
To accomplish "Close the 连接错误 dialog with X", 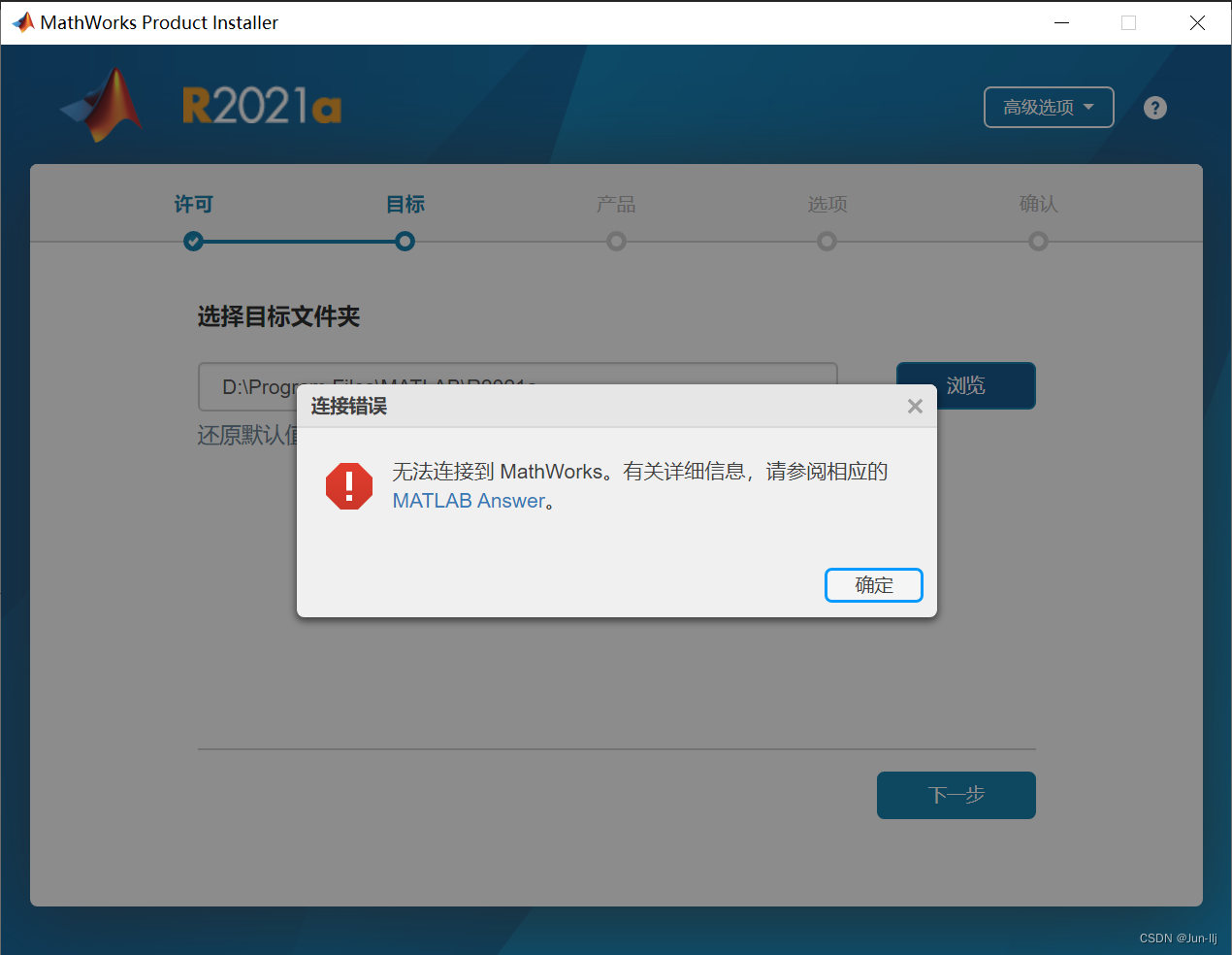I will click(915, 407).
